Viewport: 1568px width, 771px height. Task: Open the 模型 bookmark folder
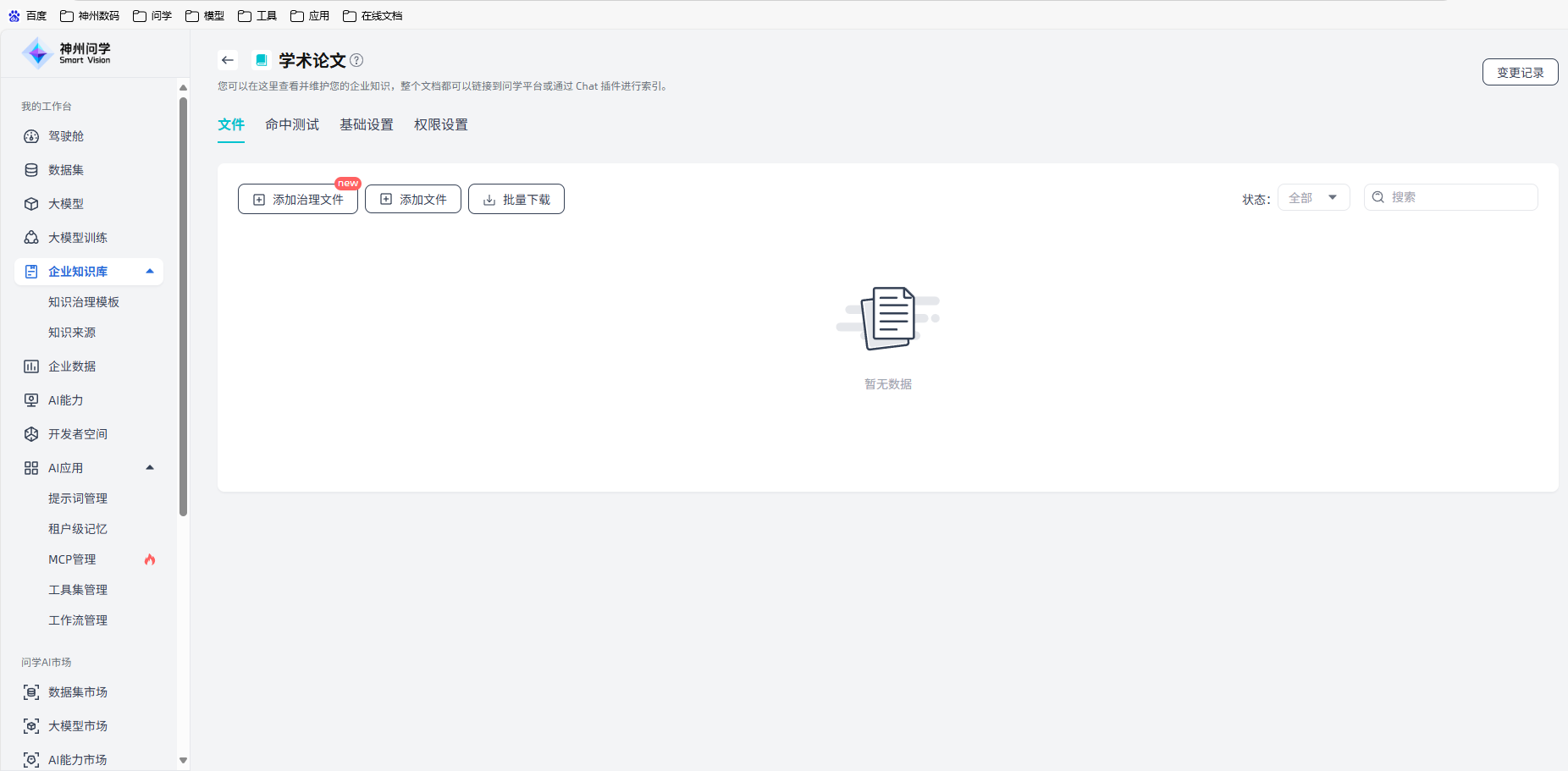205,16
